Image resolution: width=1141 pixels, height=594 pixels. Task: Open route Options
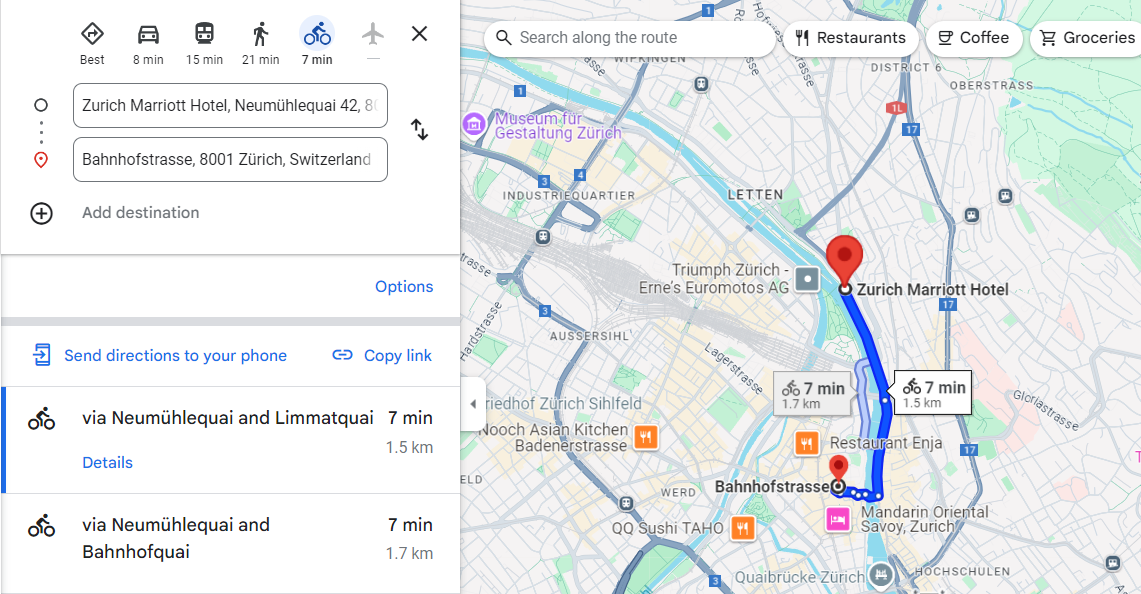404,287
